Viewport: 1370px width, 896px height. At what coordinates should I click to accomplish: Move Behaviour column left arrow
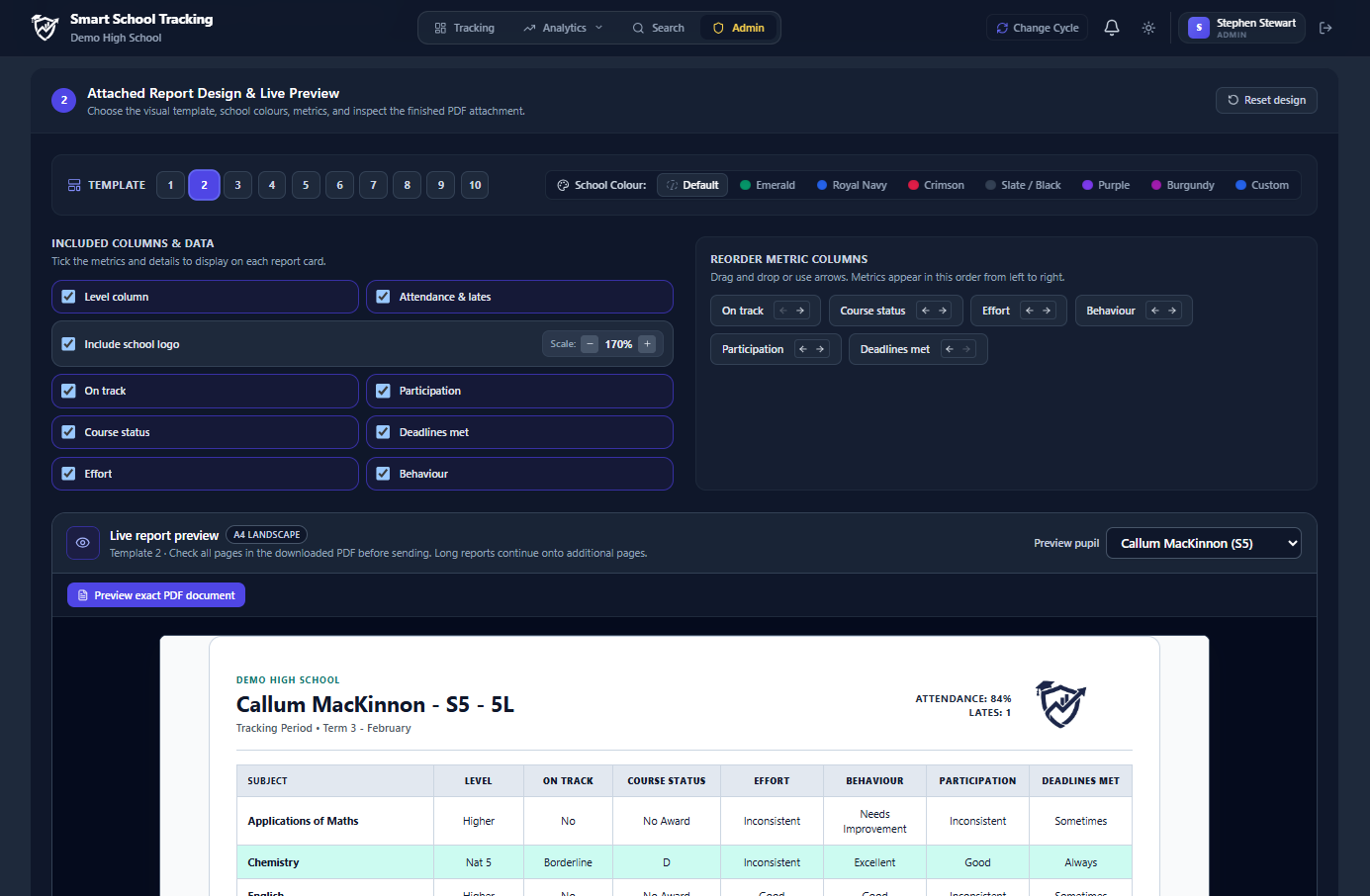(x=1155, y=311)
